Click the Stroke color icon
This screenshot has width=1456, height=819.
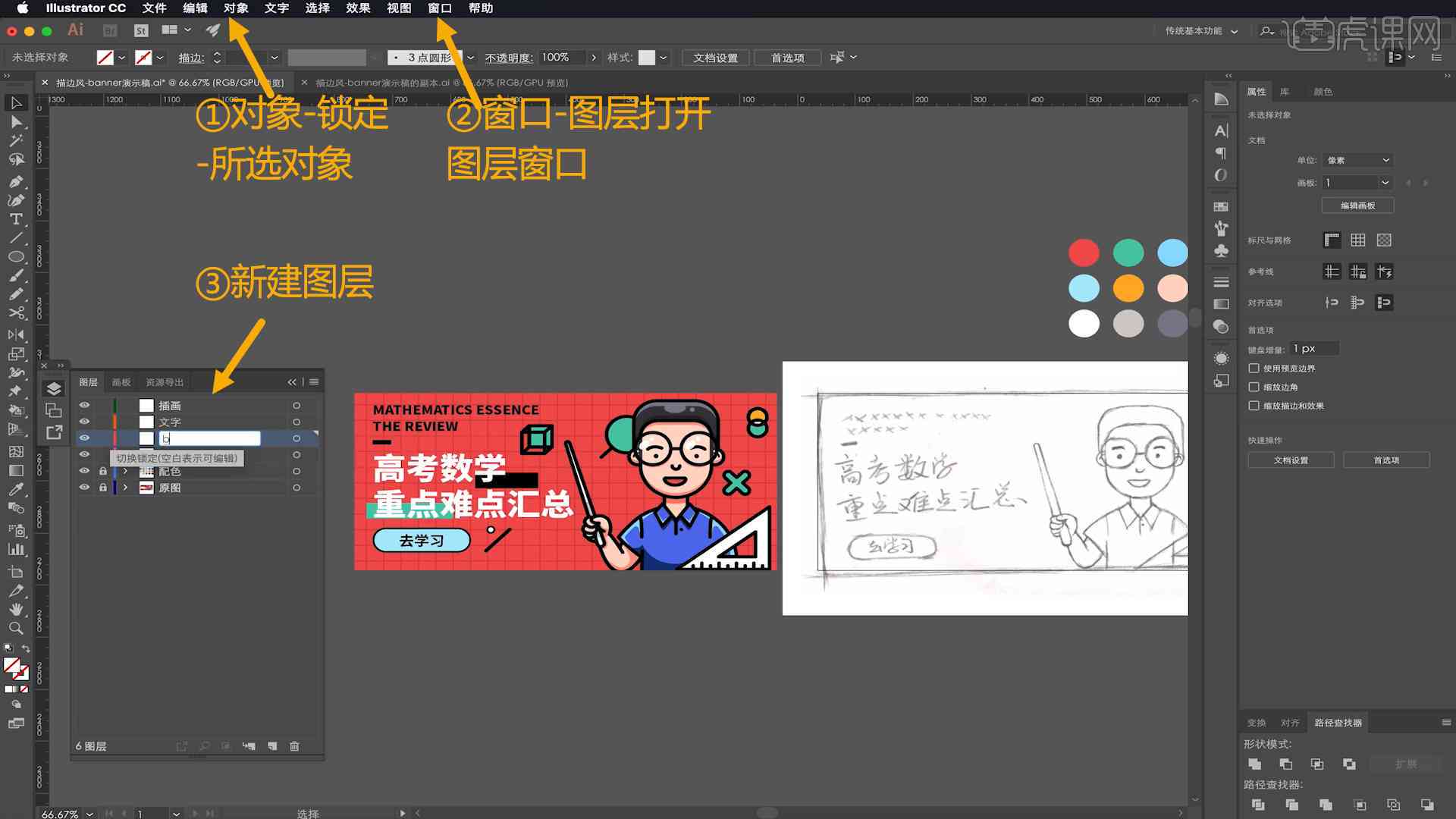click(x=148, y=57)
